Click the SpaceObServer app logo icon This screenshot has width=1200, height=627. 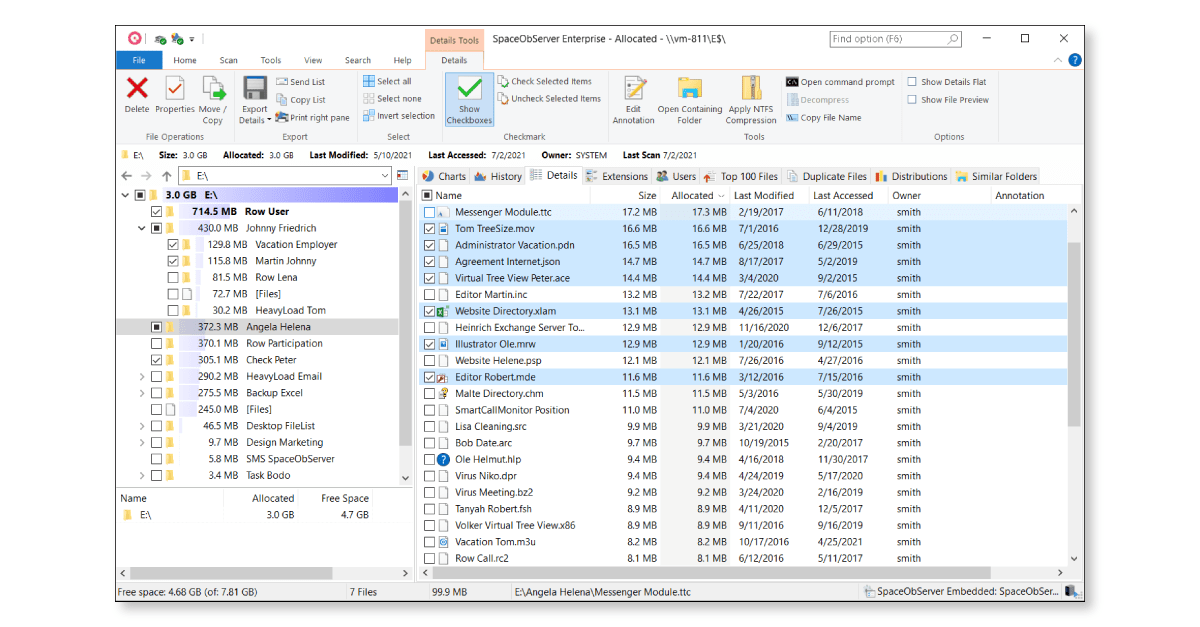(134, 38)
